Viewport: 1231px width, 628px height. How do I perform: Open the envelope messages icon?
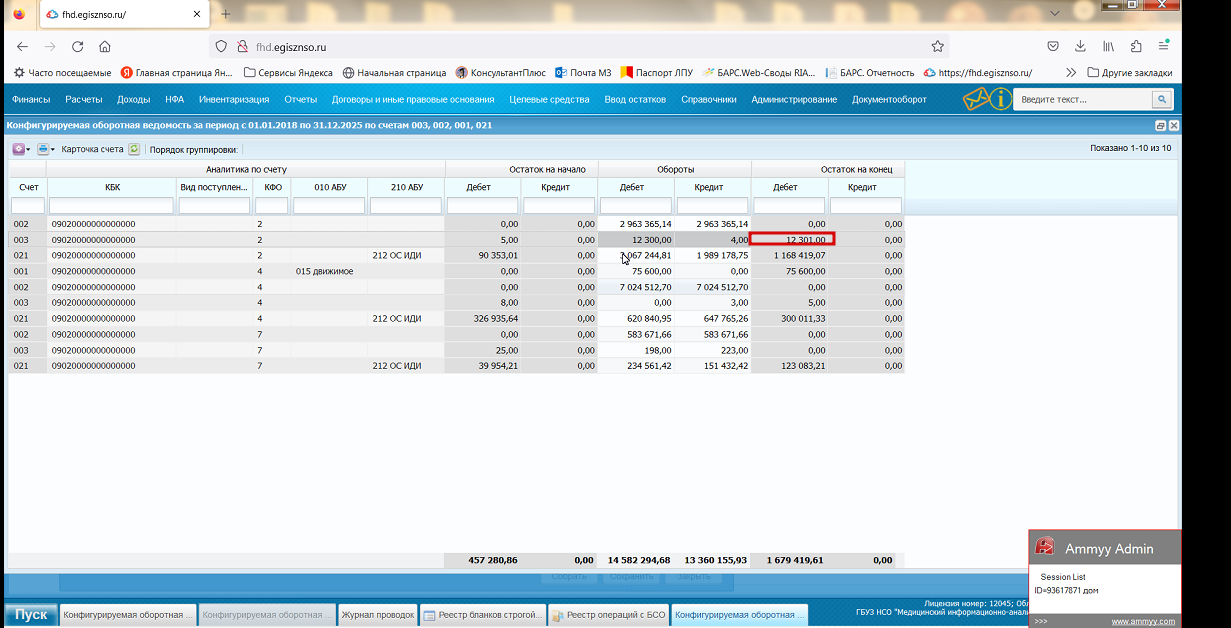[974, 99]
